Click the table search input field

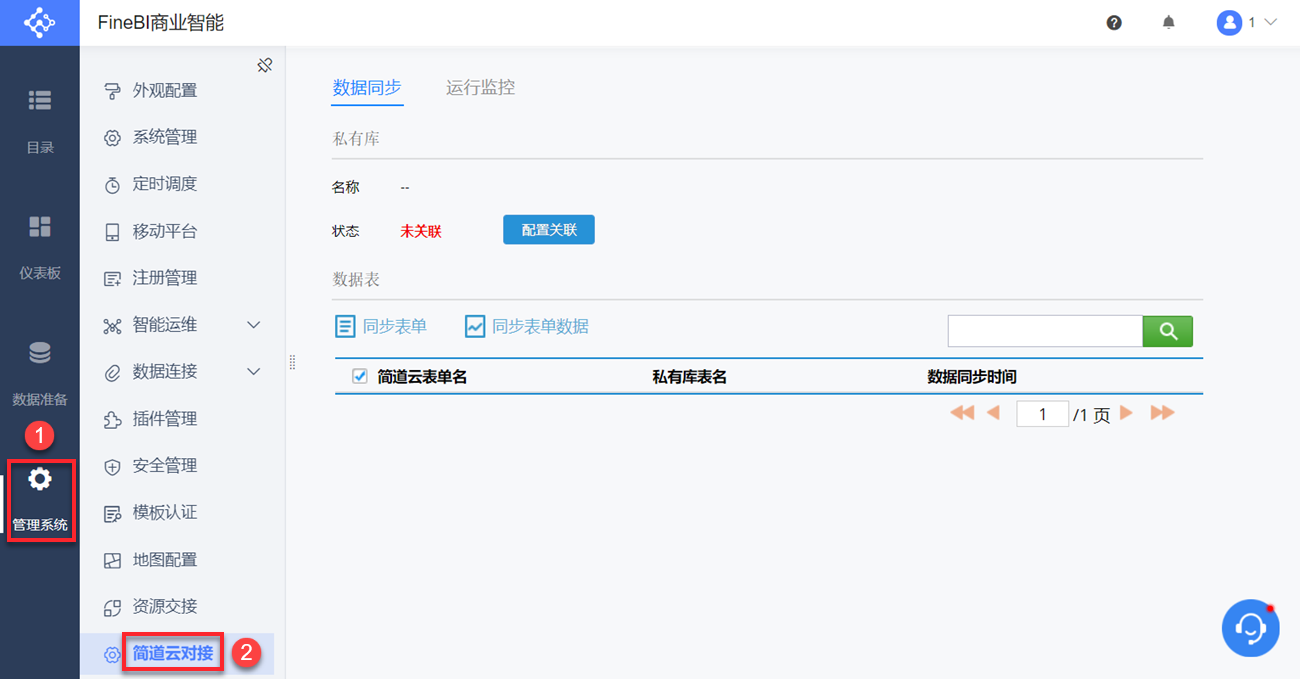(1045, 331)
